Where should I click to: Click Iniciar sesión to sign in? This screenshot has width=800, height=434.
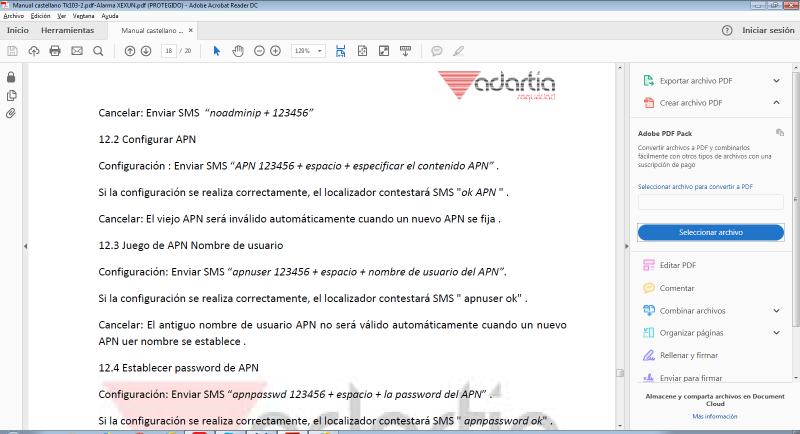pos(767,30)
